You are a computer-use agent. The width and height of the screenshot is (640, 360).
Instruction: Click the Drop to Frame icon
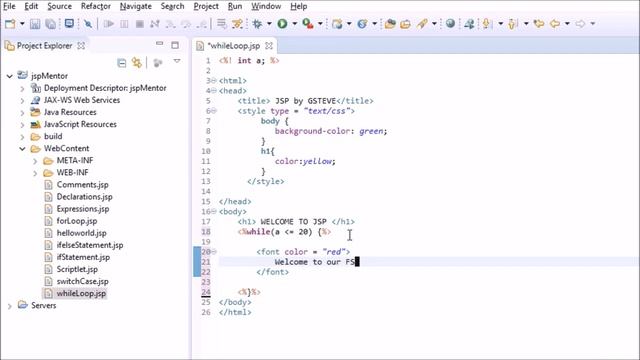(x=222, y=24)
